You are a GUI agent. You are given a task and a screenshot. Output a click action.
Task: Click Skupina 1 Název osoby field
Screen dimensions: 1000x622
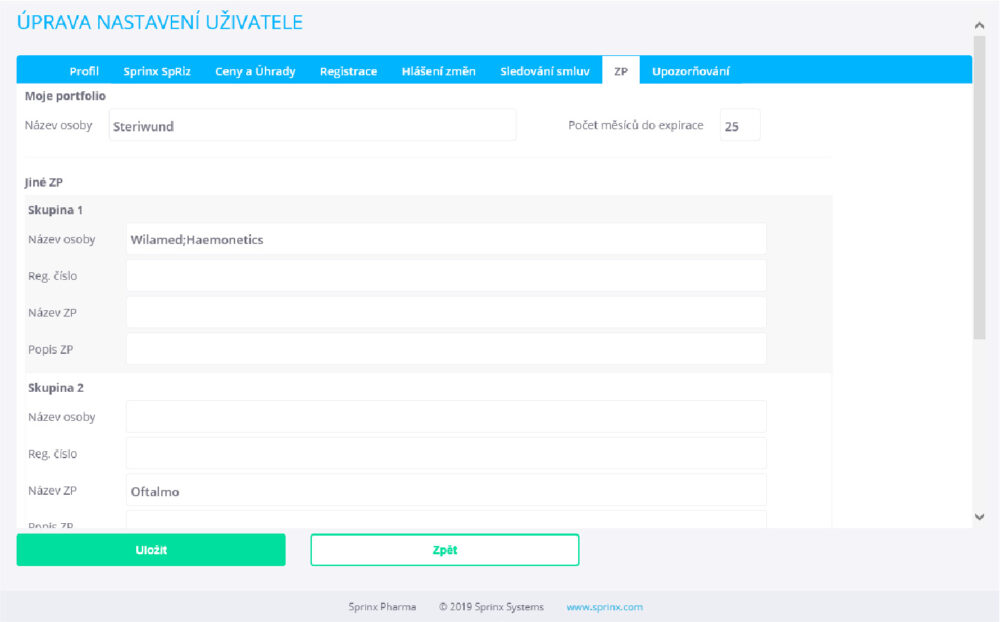point(446,239)
